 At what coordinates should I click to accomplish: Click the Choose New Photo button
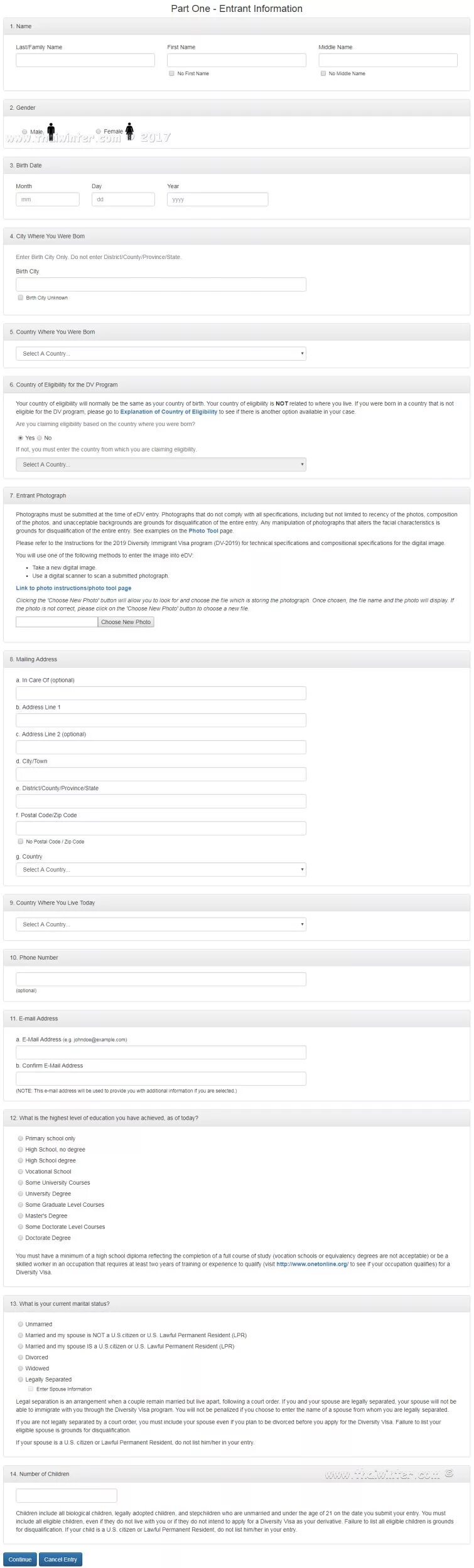[126, 622]
